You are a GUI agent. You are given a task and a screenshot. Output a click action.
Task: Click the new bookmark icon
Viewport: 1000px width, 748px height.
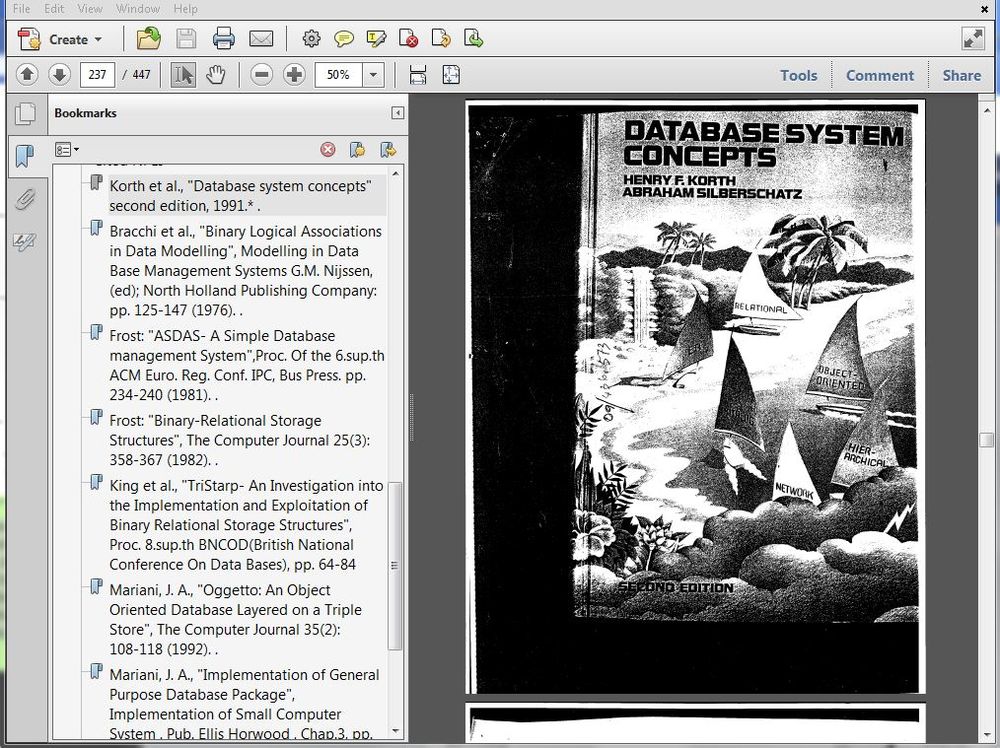coord(358,150)
